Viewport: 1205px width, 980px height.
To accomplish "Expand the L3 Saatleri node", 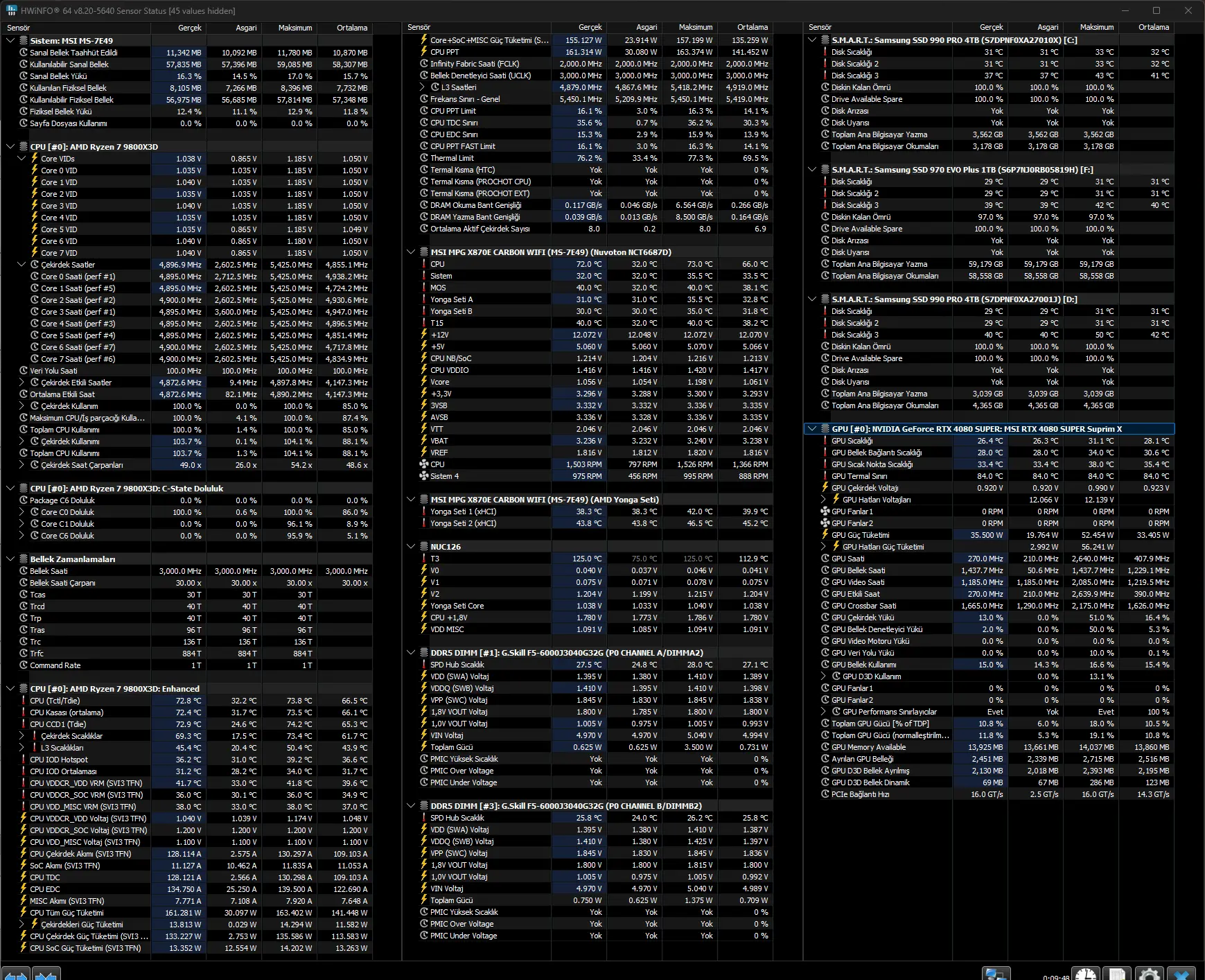I will point(422,87).
